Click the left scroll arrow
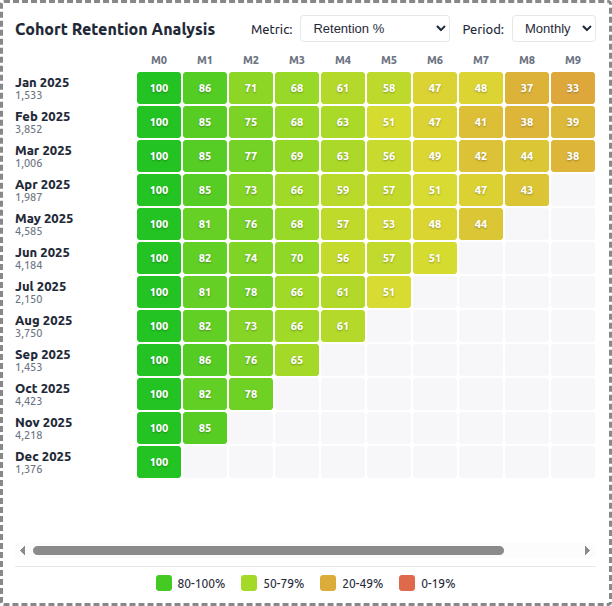 pyautogui.click(x=23, y=550)
